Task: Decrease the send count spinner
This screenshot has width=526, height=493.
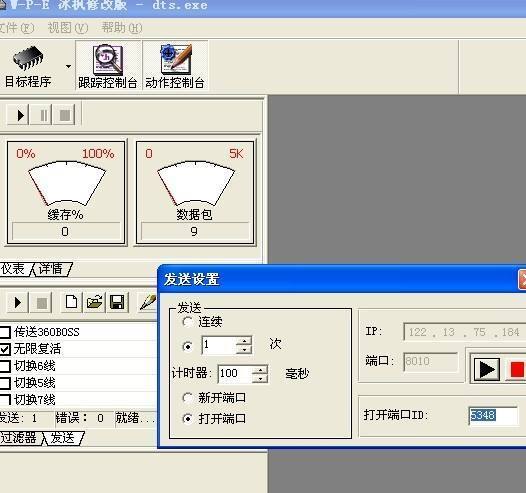Action: pos(244,349)
